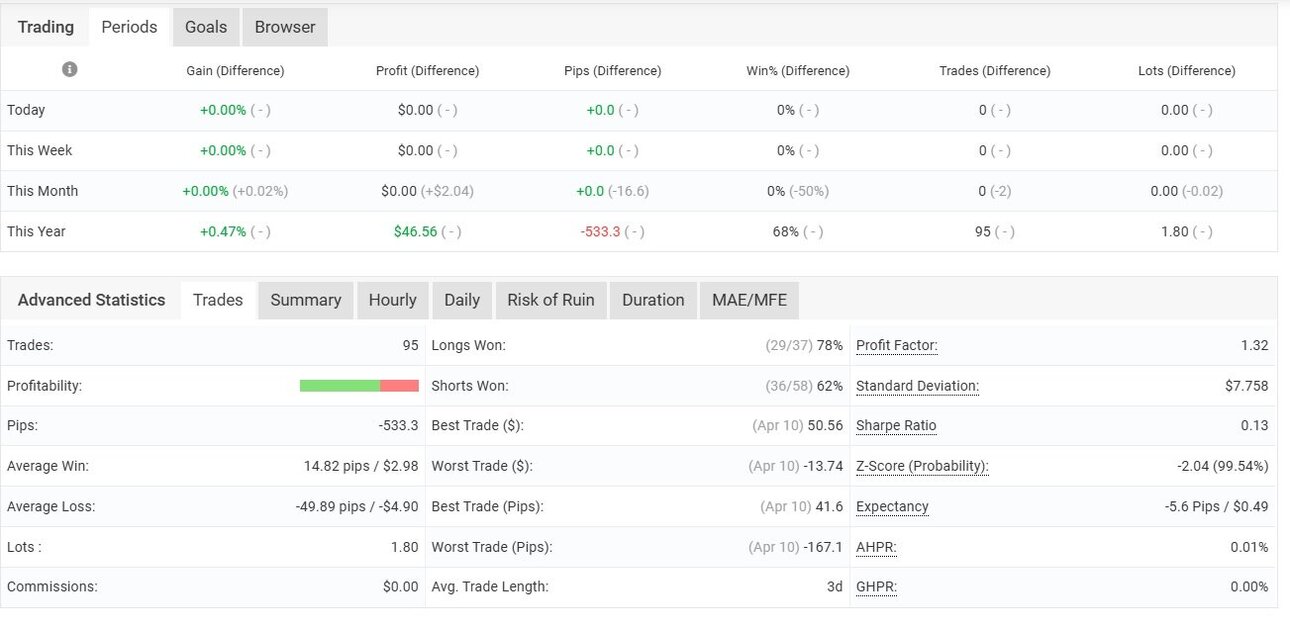Click the GHPR label
Screen dimensions: 1290x628
pos(876,587)
